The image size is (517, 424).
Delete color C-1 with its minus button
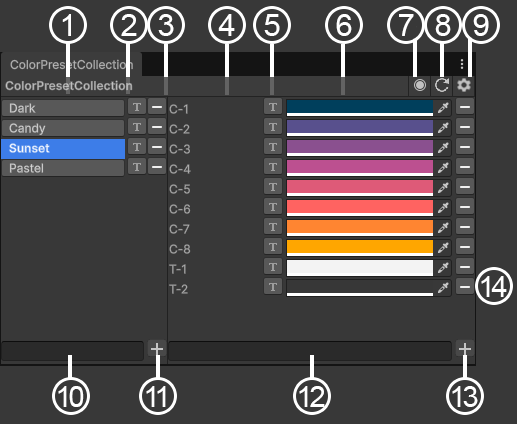click(x=465, y=107)
